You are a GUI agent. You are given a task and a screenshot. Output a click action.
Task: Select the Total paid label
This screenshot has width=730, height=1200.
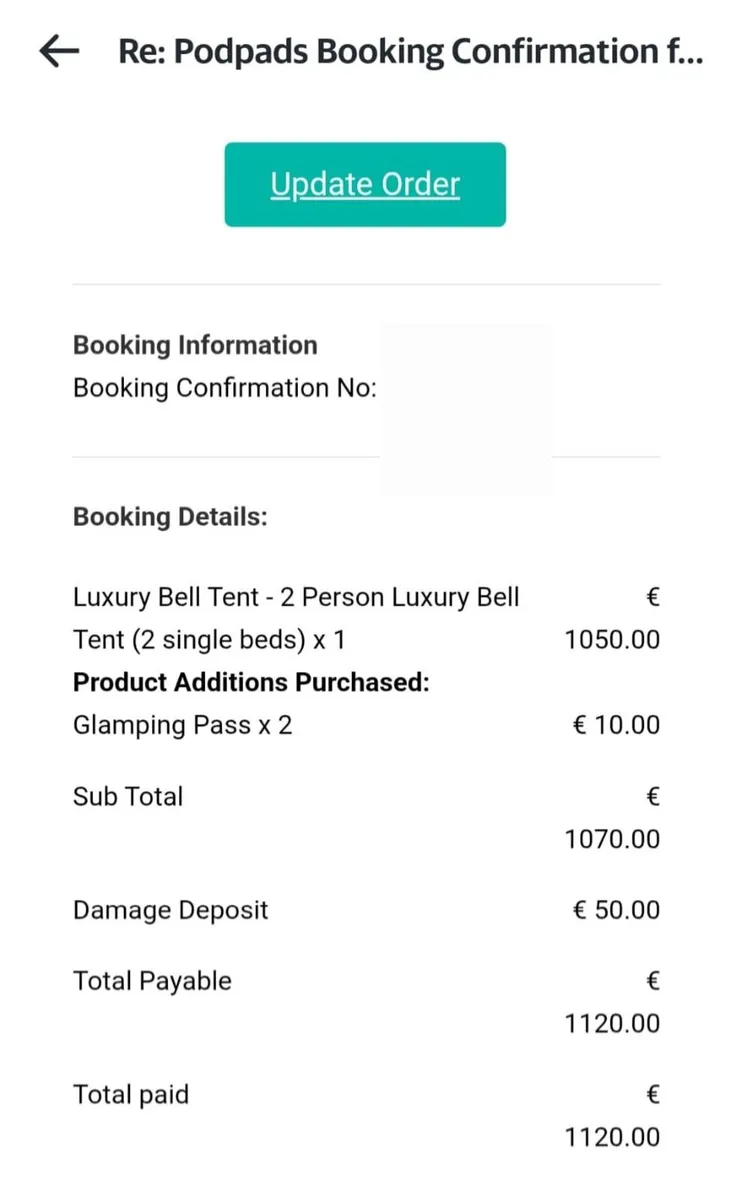click(131, 1095)
